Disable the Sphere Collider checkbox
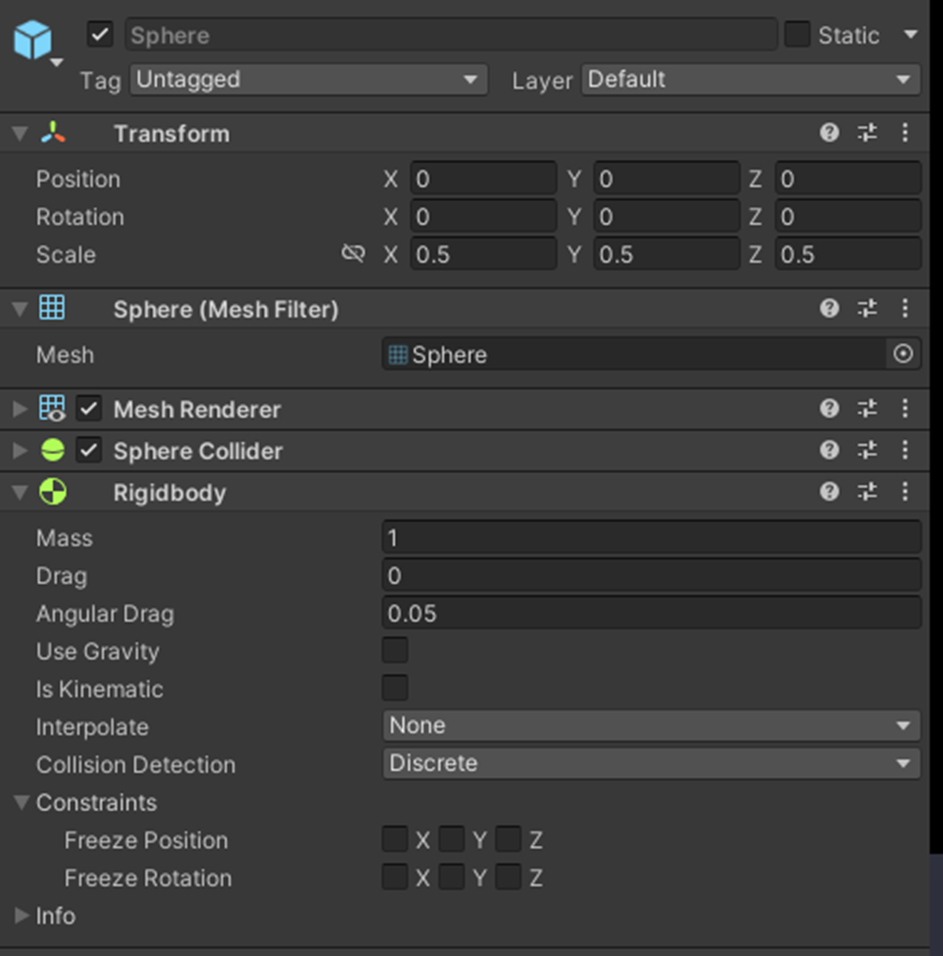Viewport: 943px width, 956px height. [89, 451]
